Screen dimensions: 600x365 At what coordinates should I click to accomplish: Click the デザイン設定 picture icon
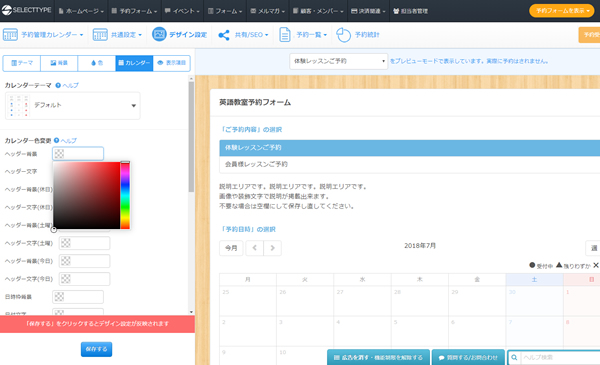[x=159, y=34]
